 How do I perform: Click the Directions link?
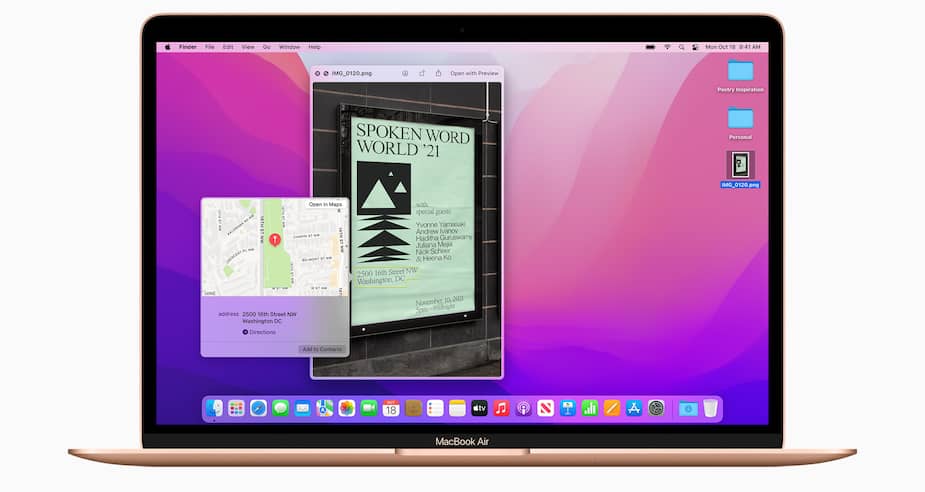261,332
